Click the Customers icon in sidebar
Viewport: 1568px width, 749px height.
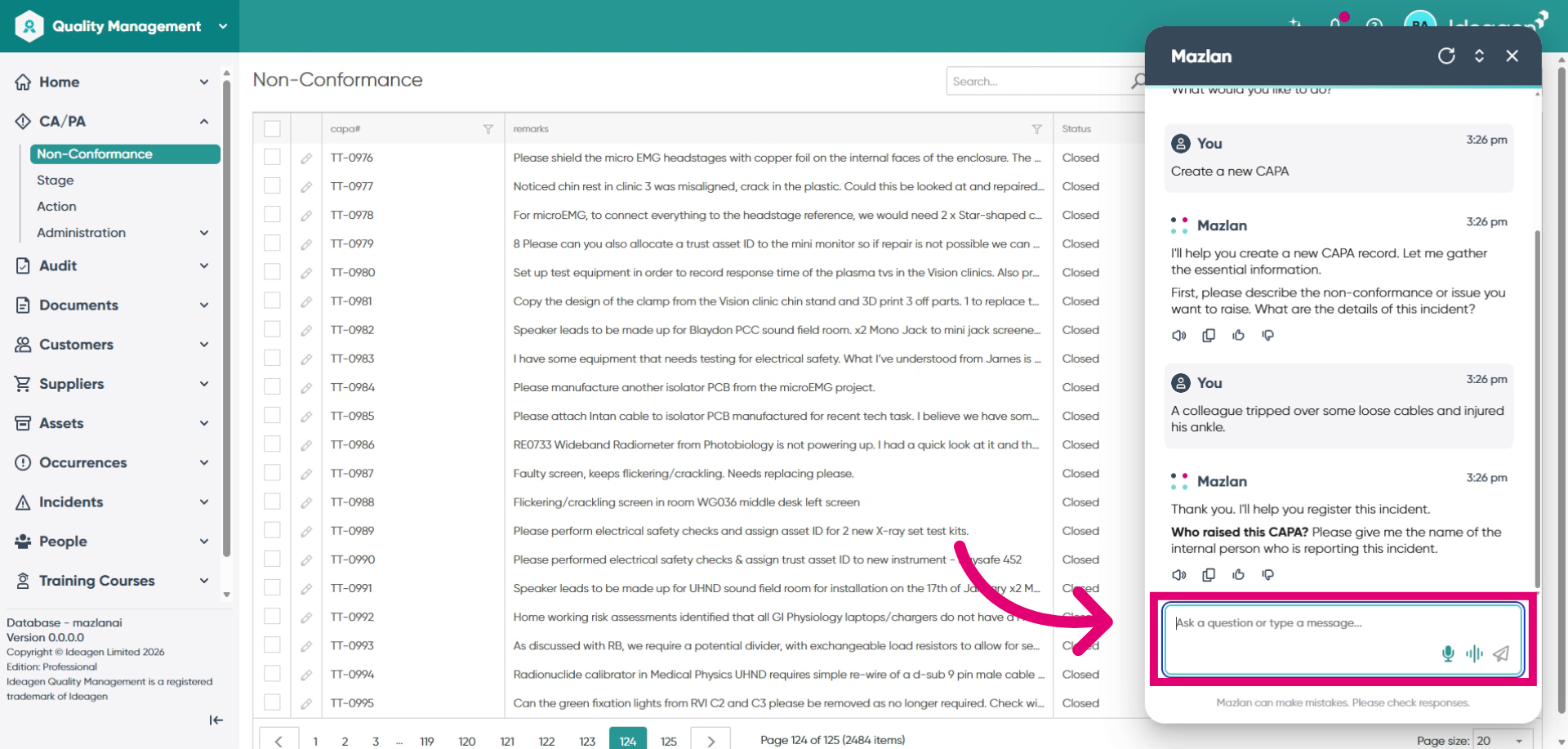(23, 344)
